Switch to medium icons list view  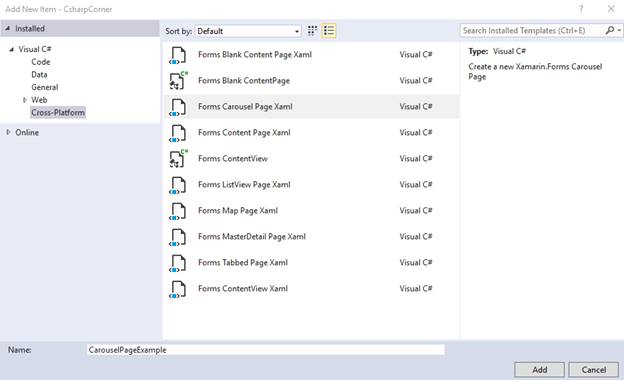(x=329, y=31)
